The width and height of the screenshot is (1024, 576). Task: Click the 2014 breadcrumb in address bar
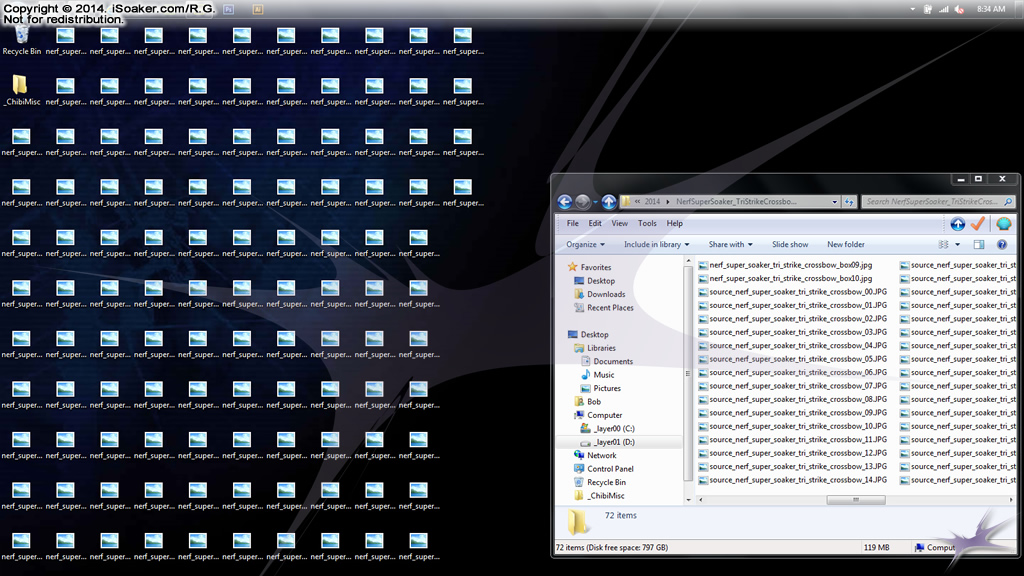(x=652, y=202)
